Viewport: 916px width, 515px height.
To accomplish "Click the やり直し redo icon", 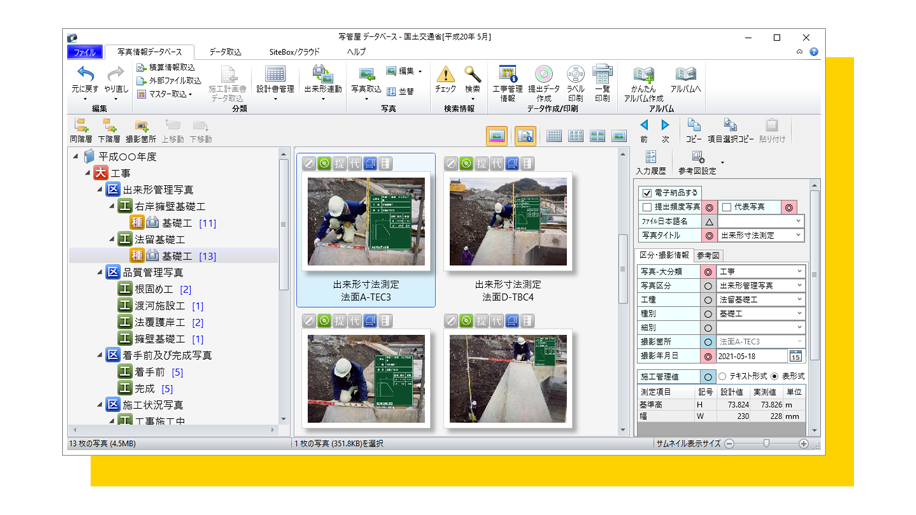I will point(116,75).
